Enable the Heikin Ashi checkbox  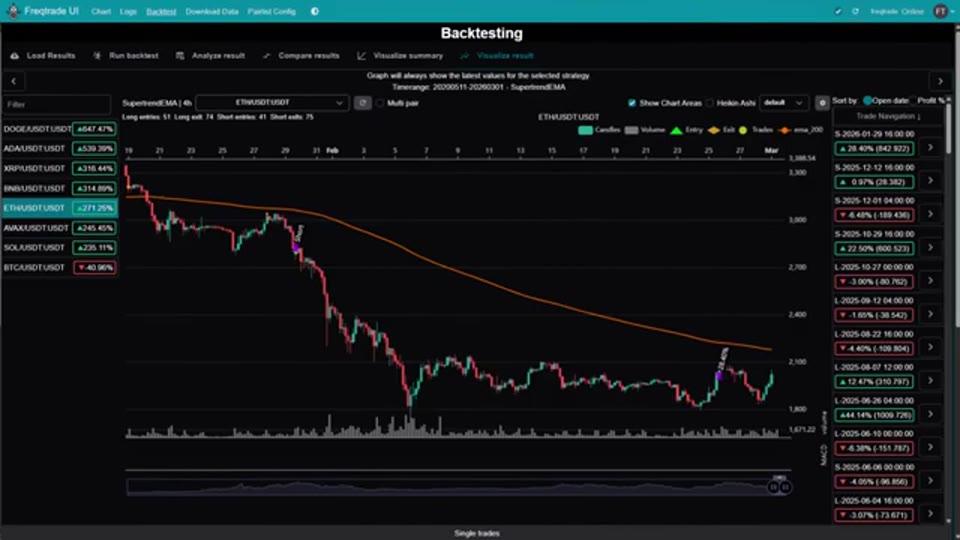[x=710, y=103]
